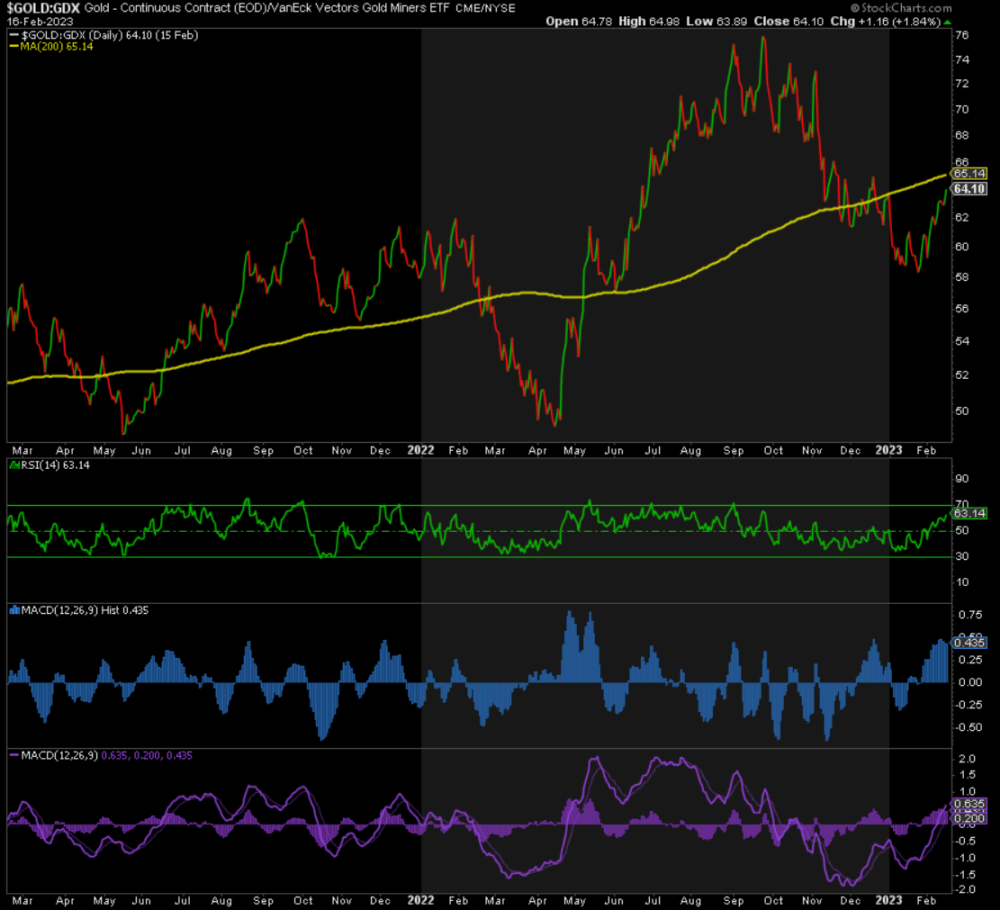The image size is (1000, 910).
Task: Click the 58 label on the price axis
Action: [x=962, y=277]
